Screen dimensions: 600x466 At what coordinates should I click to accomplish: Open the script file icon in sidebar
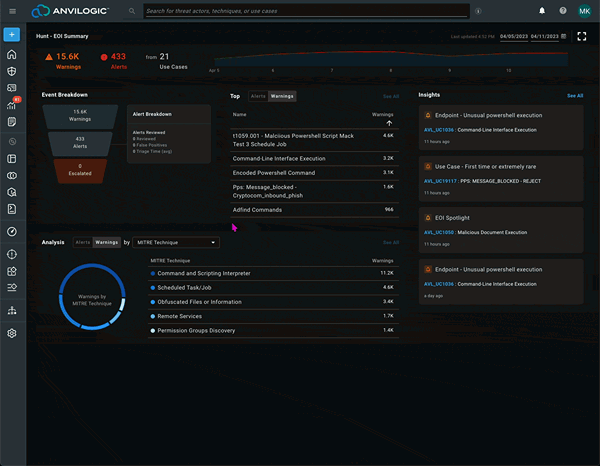[x=12, y=209]
